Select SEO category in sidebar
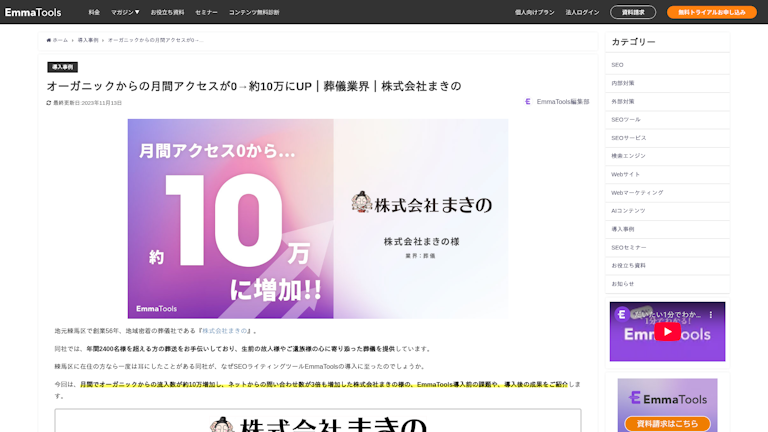 point(667,65)
